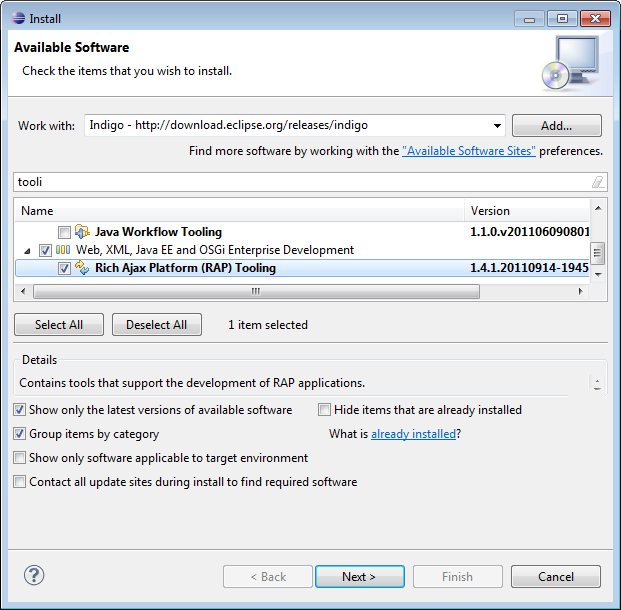This screenshot has width=621, height=610.
Task: Click the software list up arrow
Action: [x=598, y=208]
